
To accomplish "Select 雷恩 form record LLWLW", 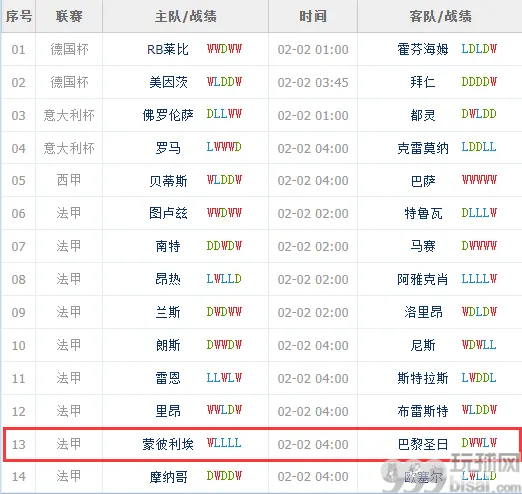I will pyautogui.click(x=224, y=377).
